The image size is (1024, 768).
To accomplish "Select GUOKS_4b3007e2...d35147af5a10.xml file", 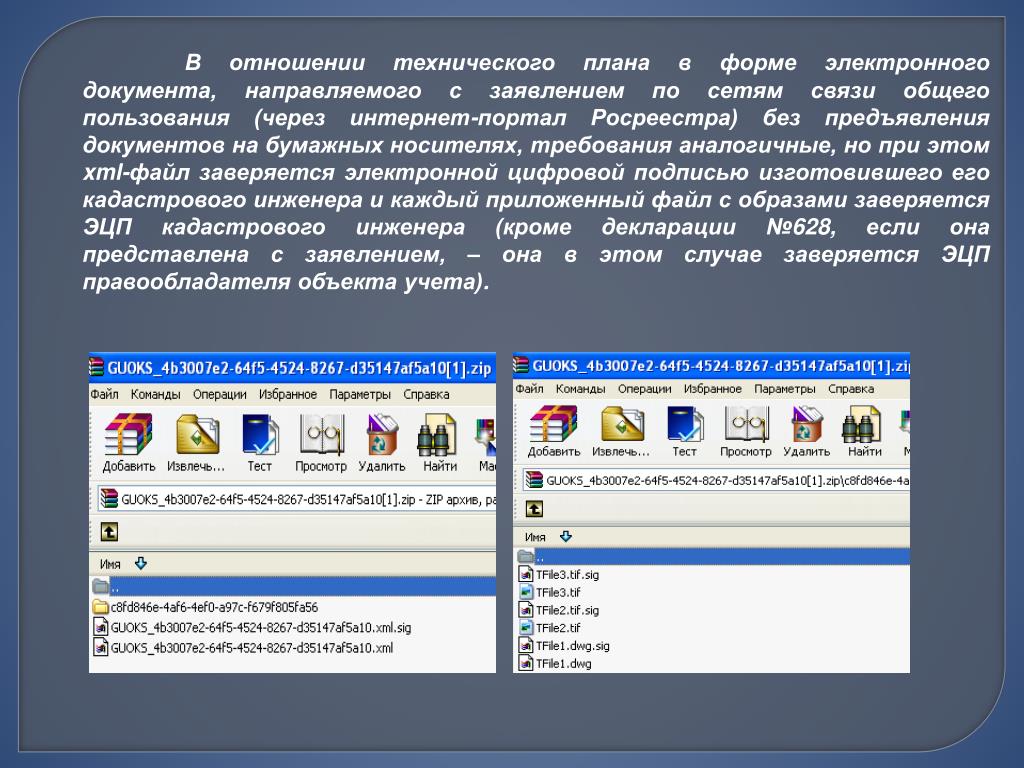I will [243, 648].
